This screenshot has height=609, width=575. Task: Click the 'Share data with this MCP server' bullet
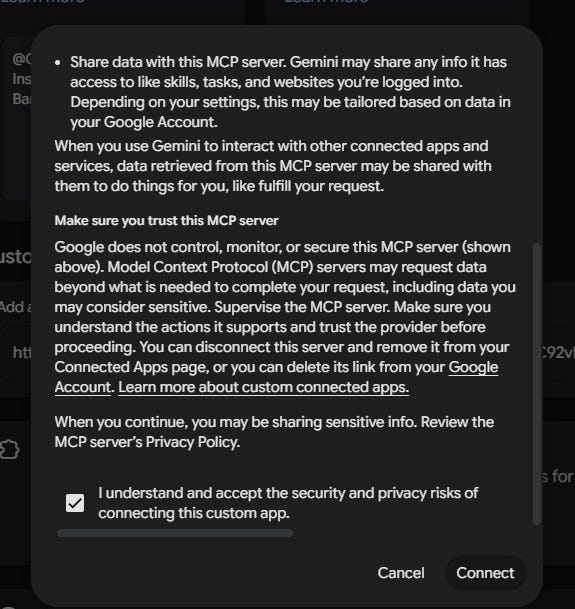pos(290,92)
